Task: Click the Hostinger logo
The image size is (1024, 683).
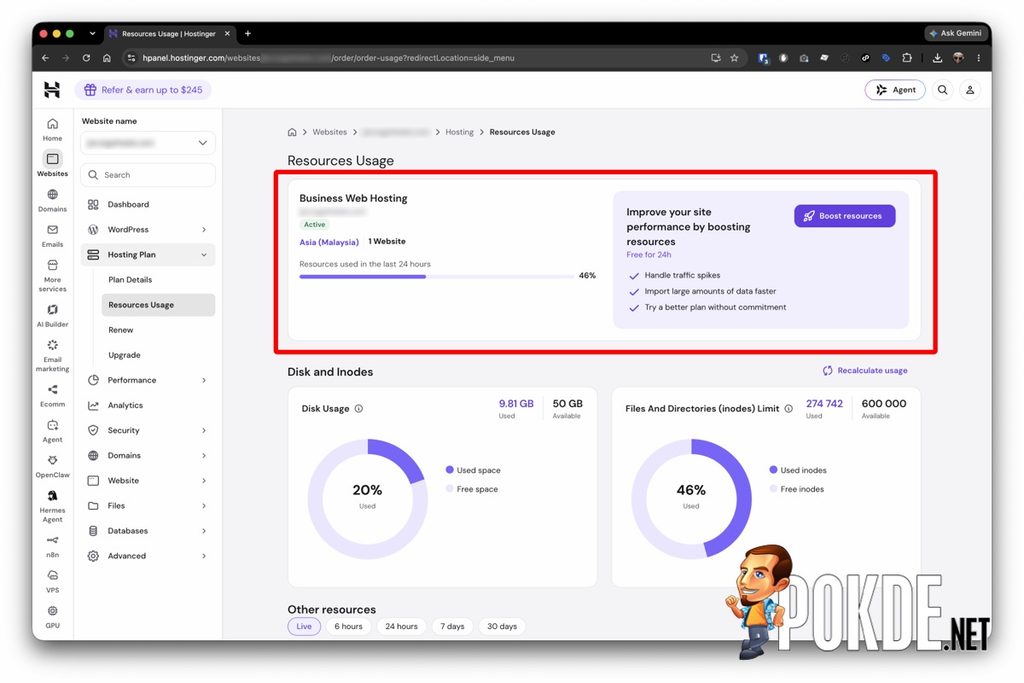Action: tap(52, 89)
